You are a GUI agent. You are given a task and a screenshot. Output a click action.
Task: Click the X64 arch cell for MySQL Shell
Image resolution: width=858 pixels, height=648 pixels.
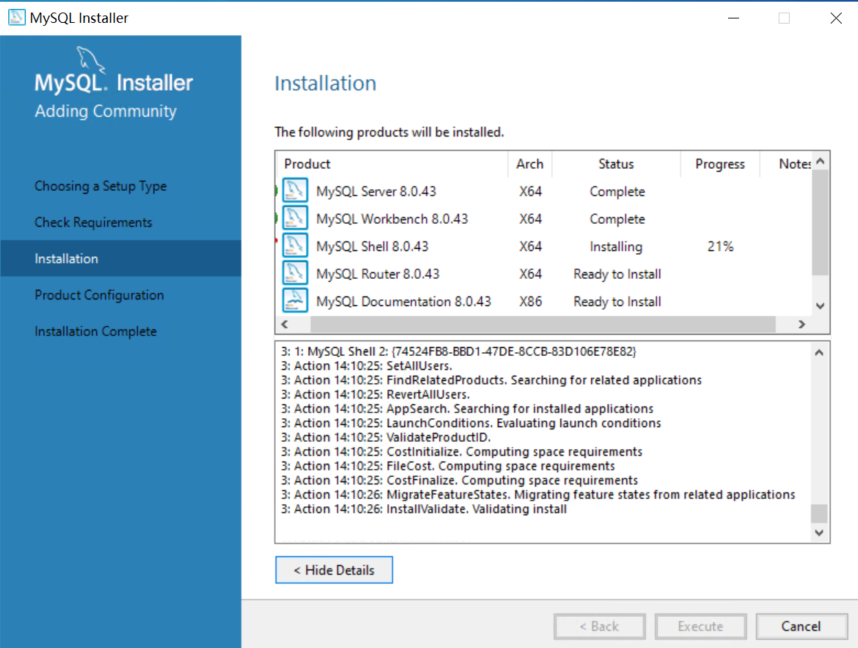pos(530,246)
